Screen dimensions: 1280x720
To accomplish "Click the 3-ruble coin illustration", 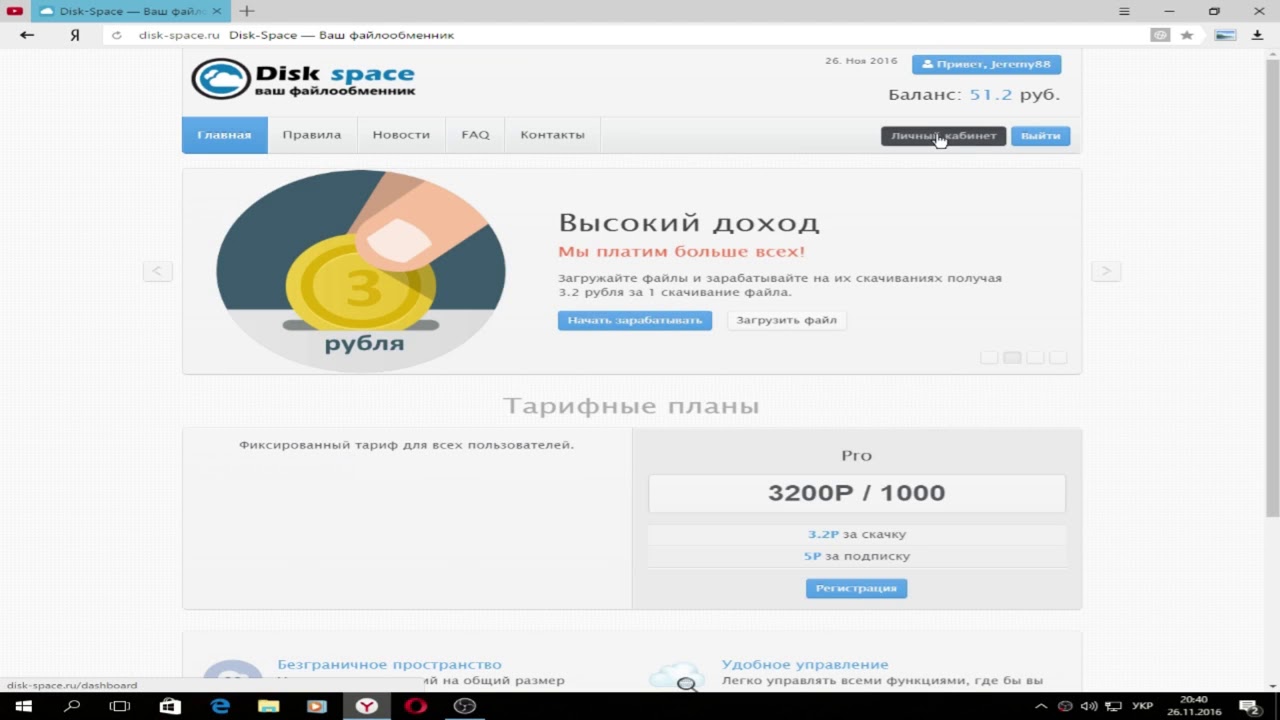I will coord(361,271).
